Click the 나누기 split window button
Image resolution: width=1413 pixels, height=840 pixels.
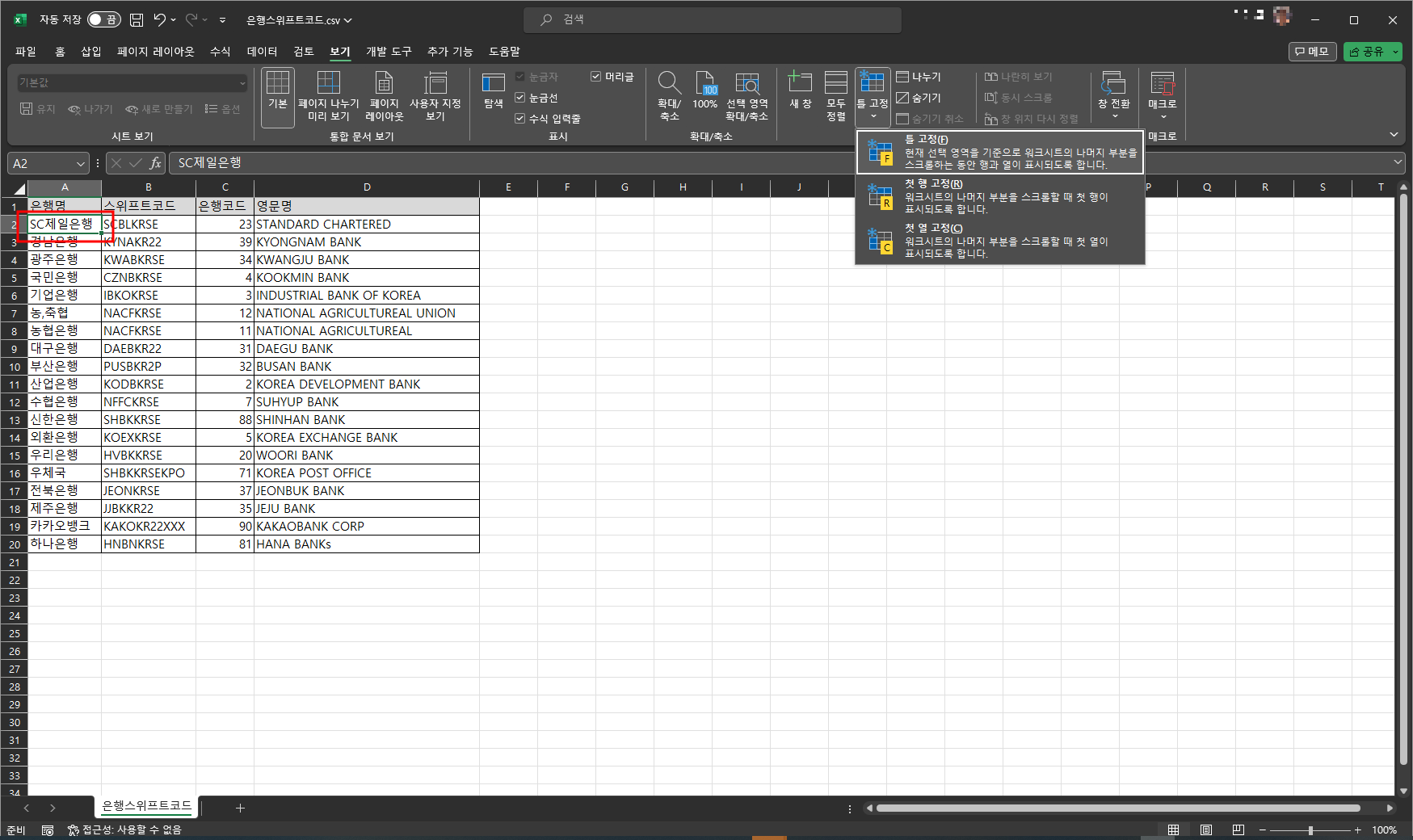(x=919, y=77)
